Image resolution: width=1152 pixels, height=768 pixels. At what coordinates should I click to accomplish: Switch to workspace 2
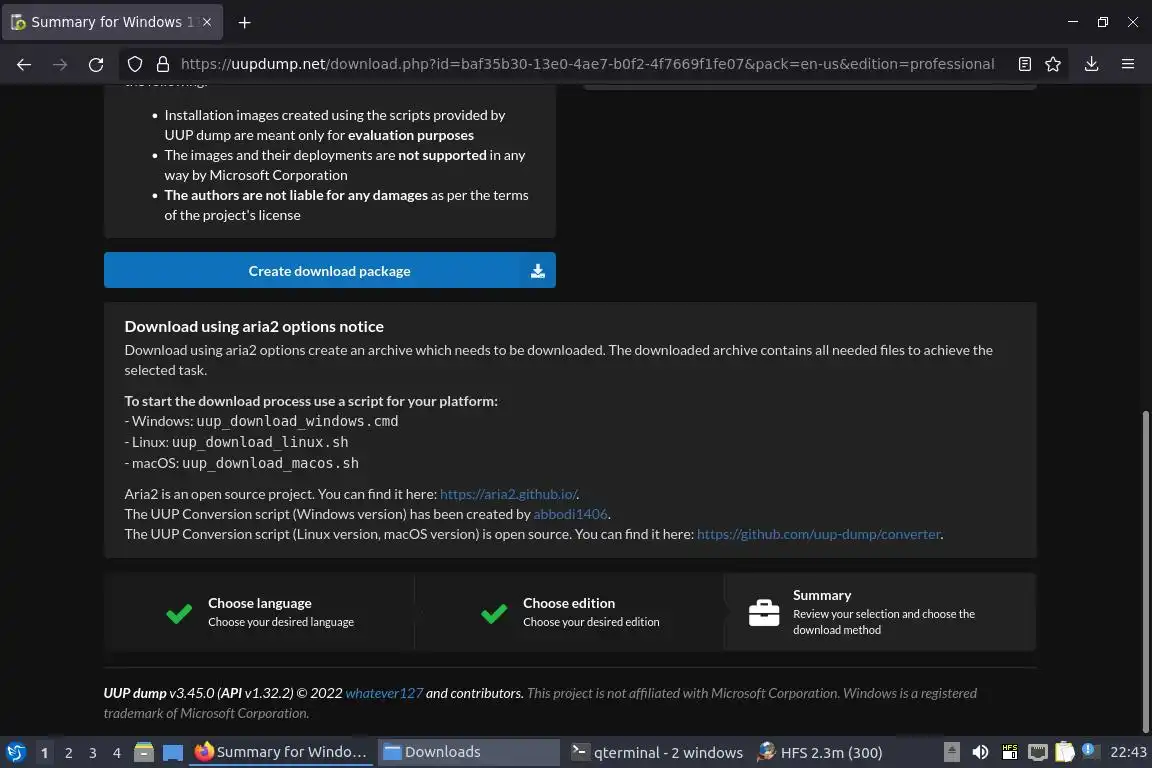pyautogui.click(x=68, y=753)
